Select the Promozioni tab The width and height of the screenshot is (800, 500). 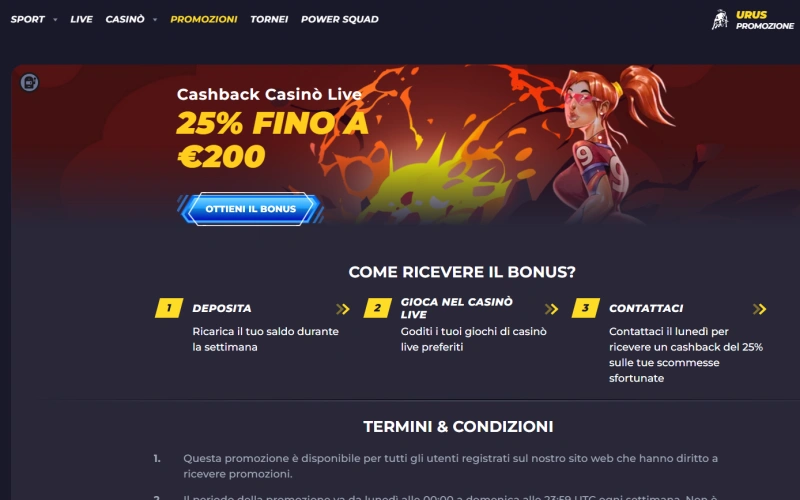pyautogui.click(x=204, y=19)
